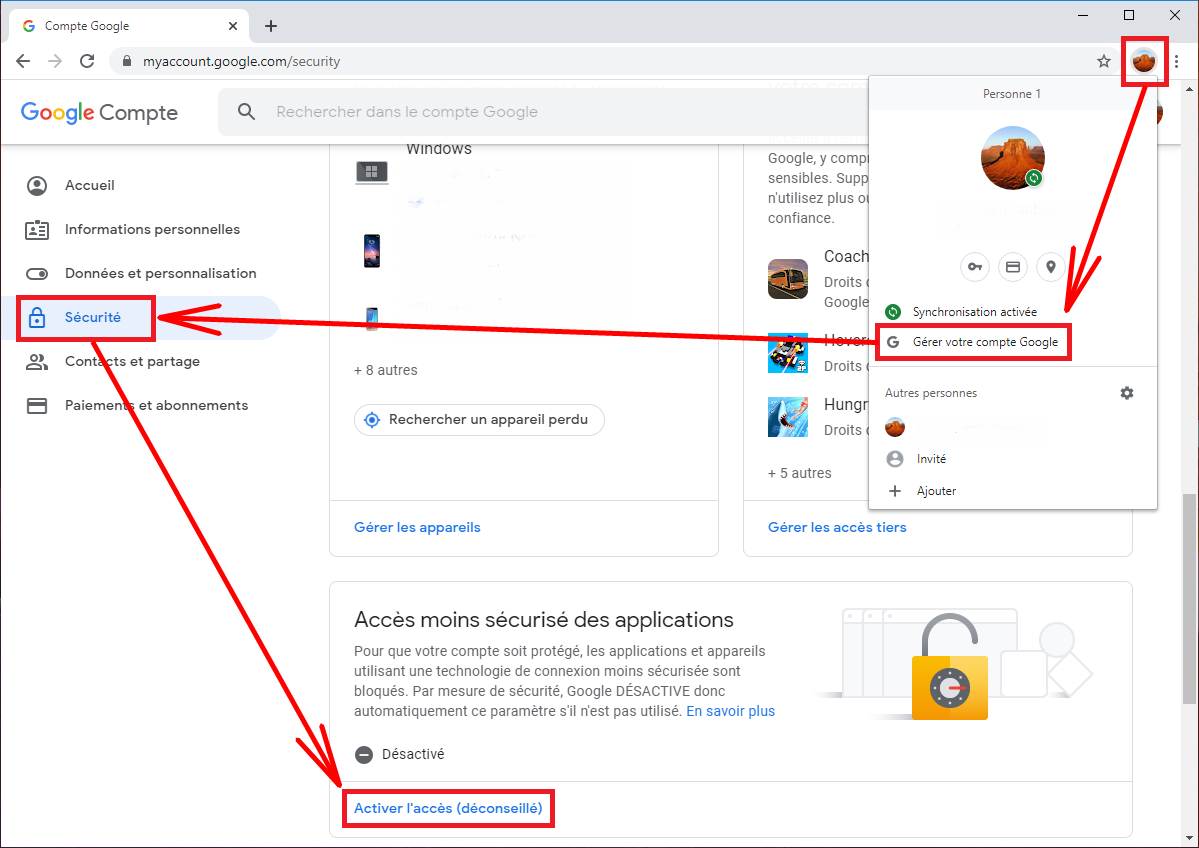Click Activer l'accès (déconseillé) link

448,808
